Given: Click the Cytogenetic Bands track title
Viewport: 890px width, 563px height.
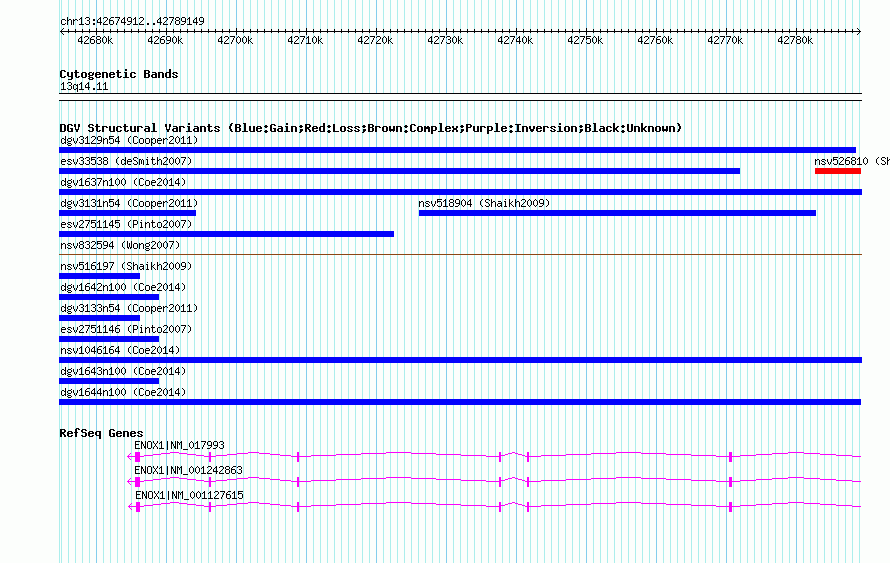Looking at the screenshot, I should 119,74.
